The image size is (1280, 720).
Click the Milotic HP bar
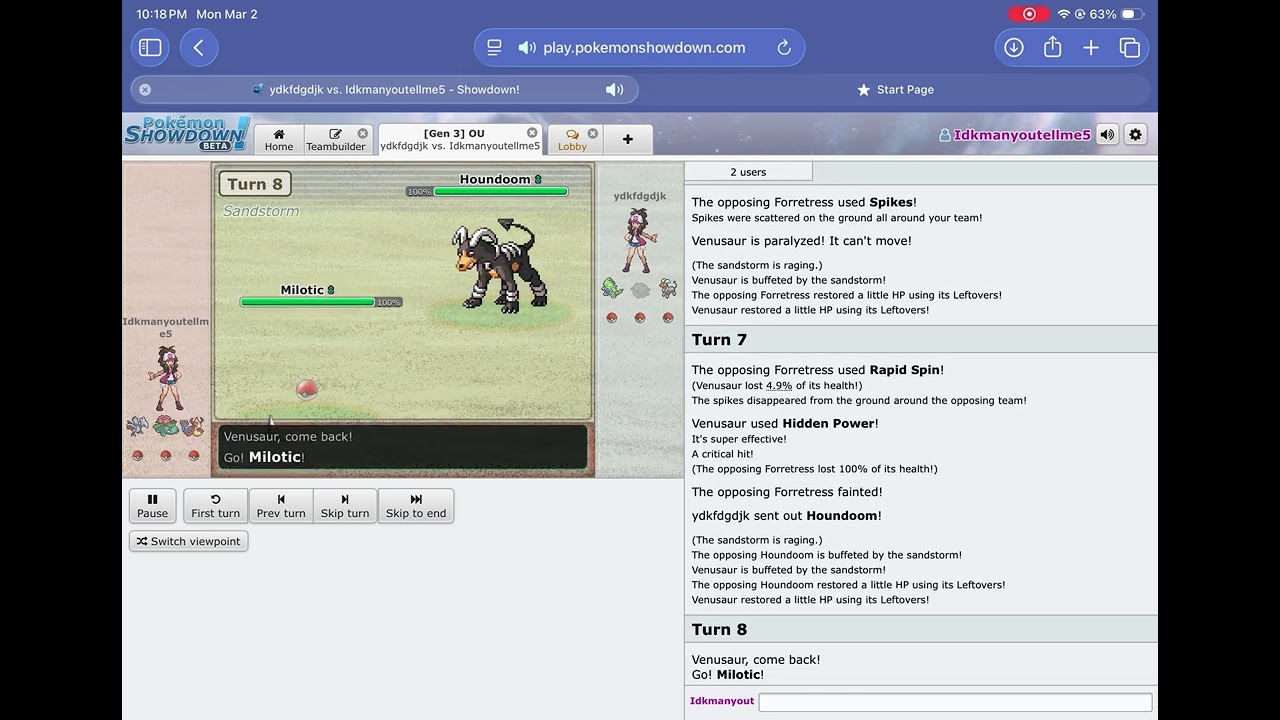tap(307, 302)
